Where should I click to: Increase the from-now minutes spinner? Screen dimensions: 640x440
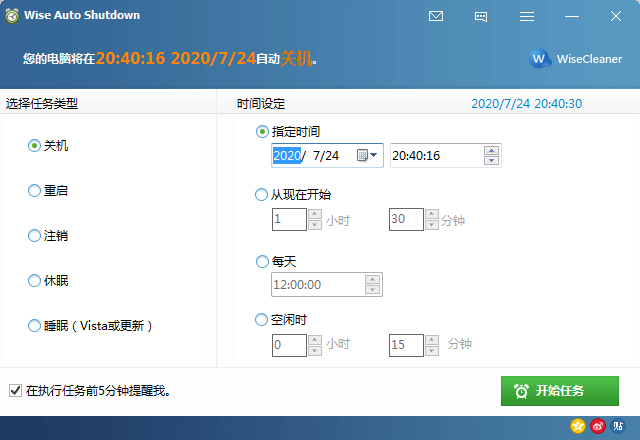[432, 214]
